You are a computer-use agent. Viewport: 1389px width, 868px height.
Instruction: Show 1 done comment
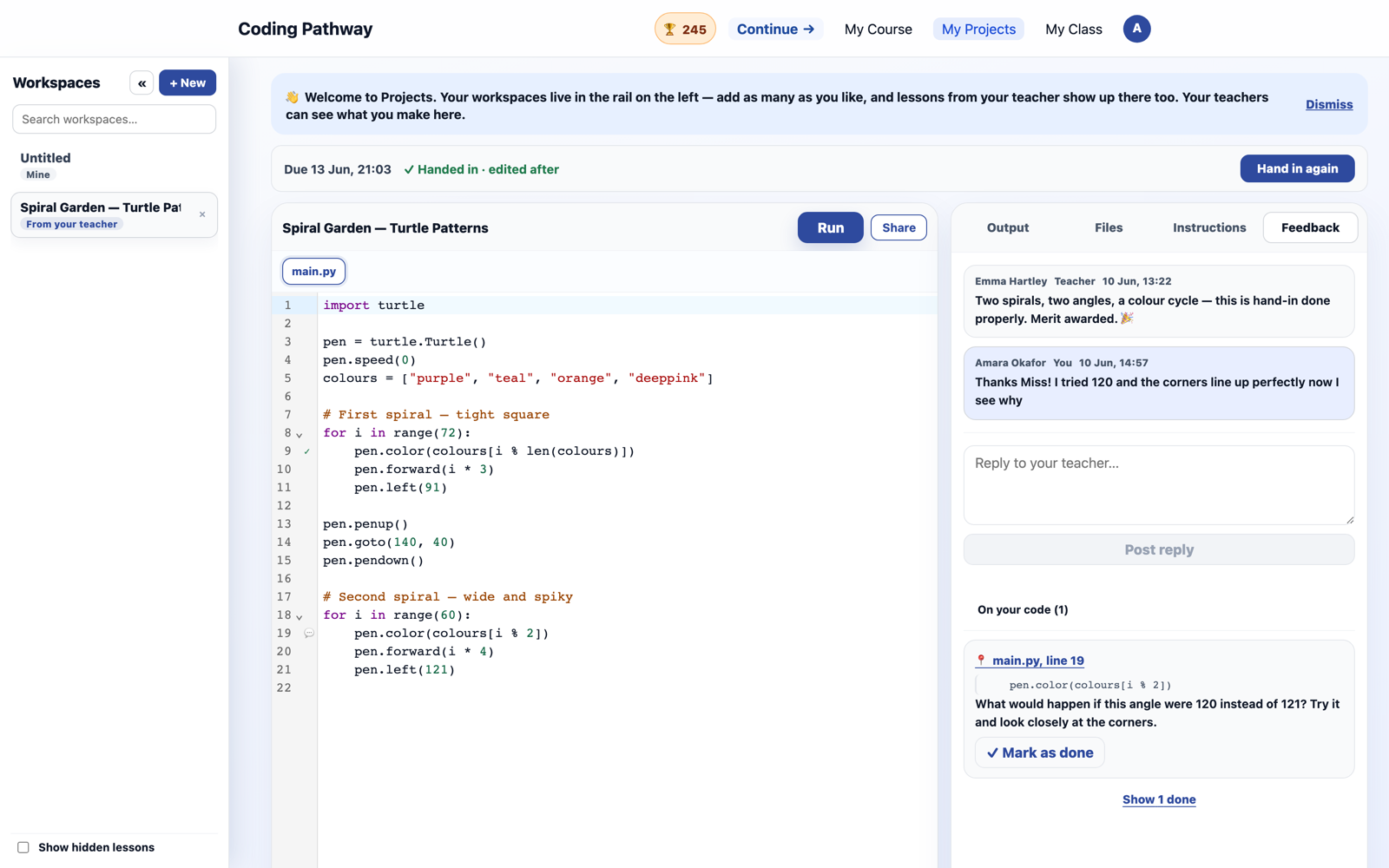tap(1159, 799)
